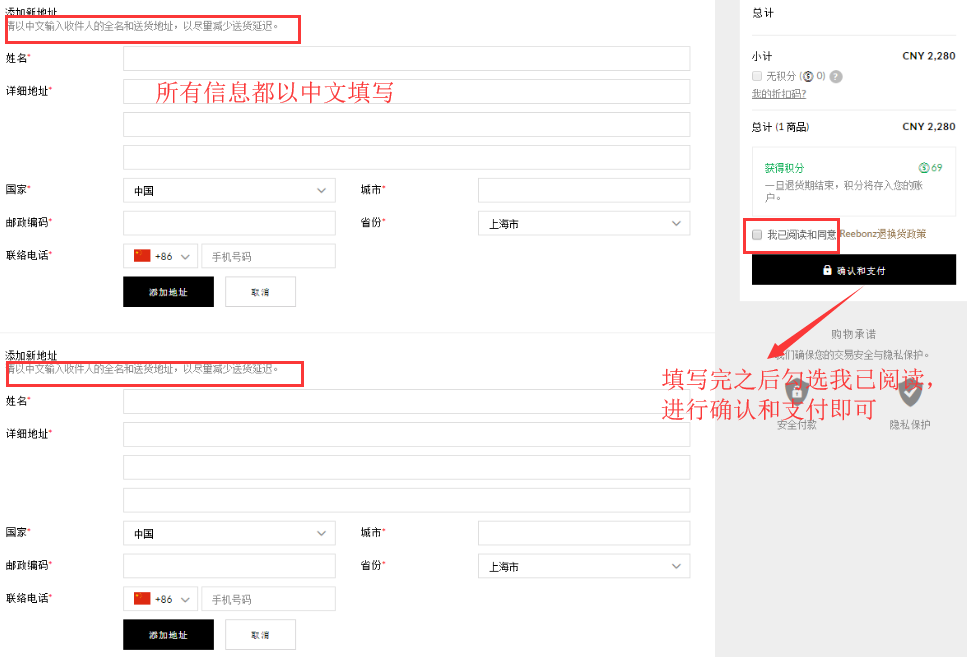Tick the 无积分 checkbox
The height and width of the screenshot is (657, 967).
tap(757, 76)
